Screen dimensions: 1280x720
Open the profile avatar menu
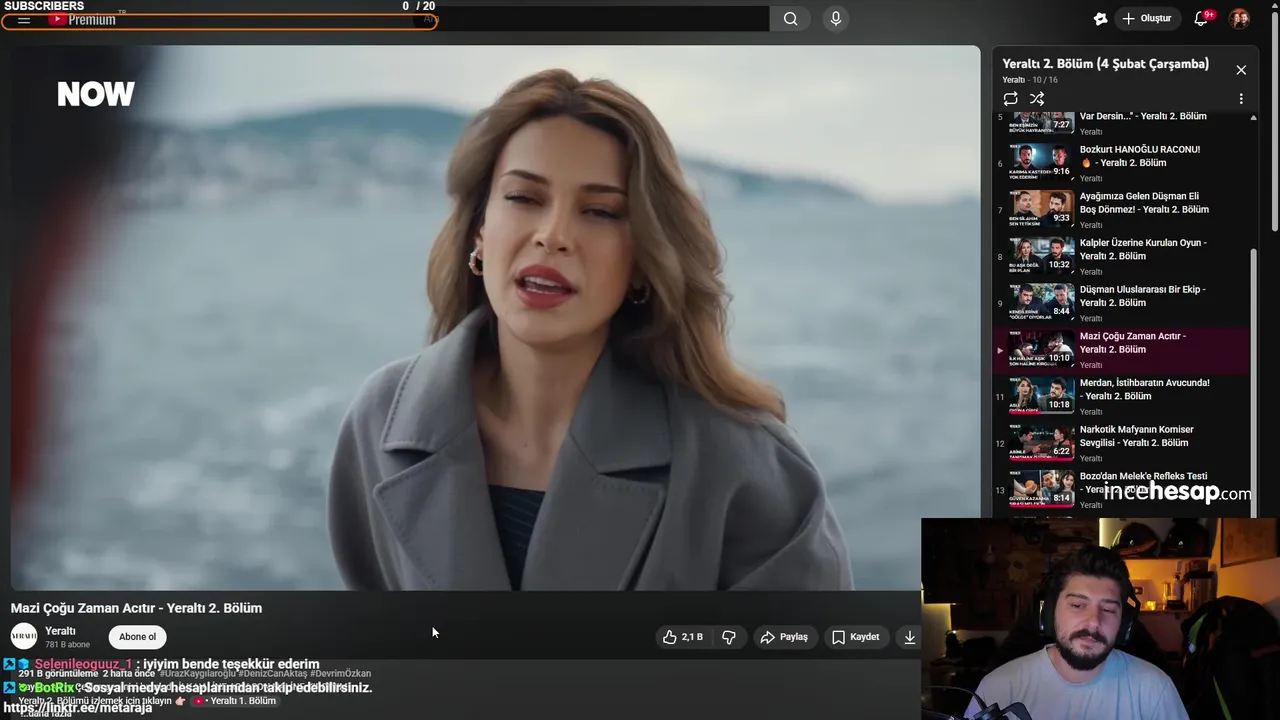(1239, 19)
